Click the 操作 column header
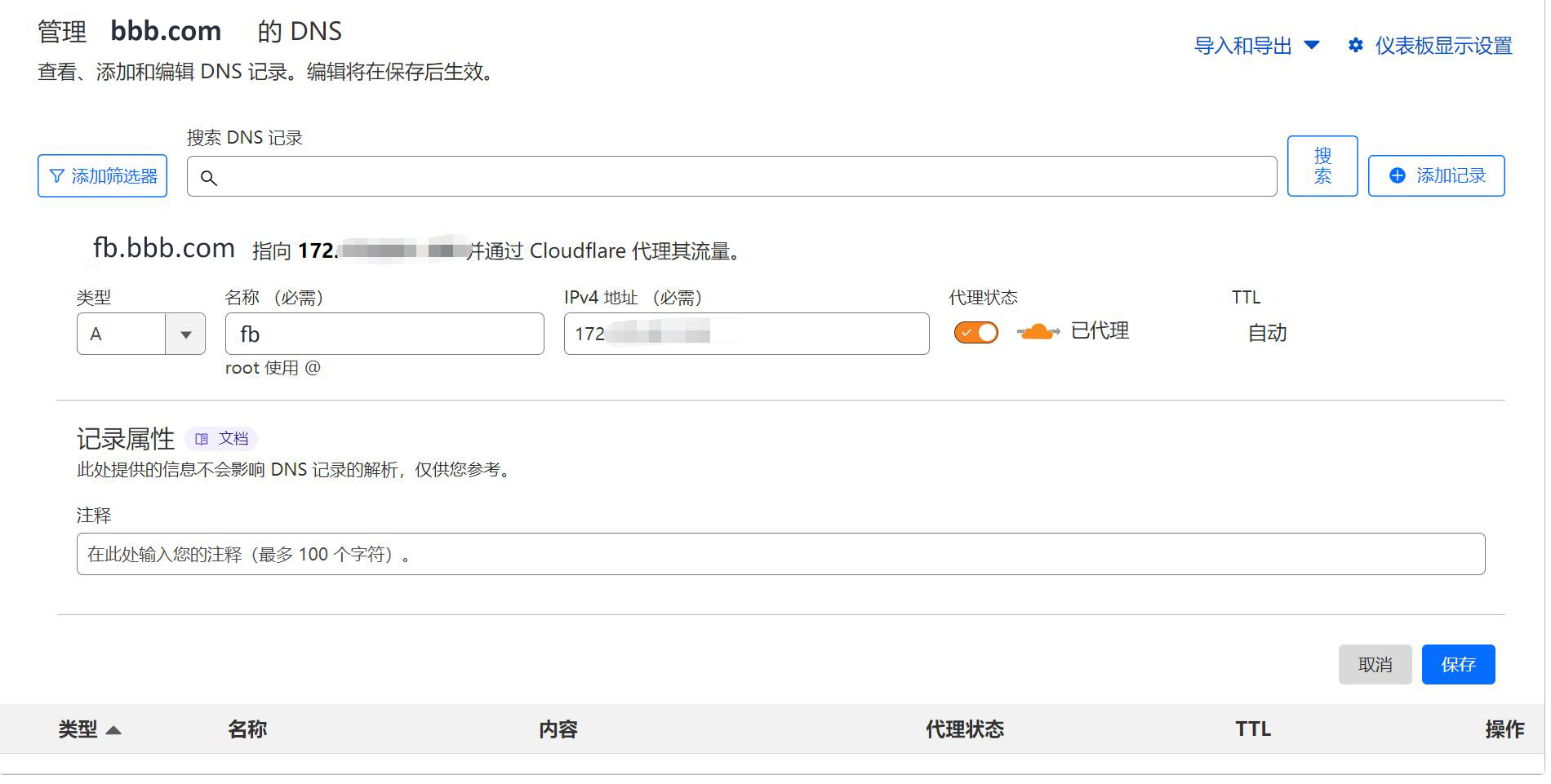Image resolution: width=1551 pixels, height=784 pixels. (x=1504, y=729)
